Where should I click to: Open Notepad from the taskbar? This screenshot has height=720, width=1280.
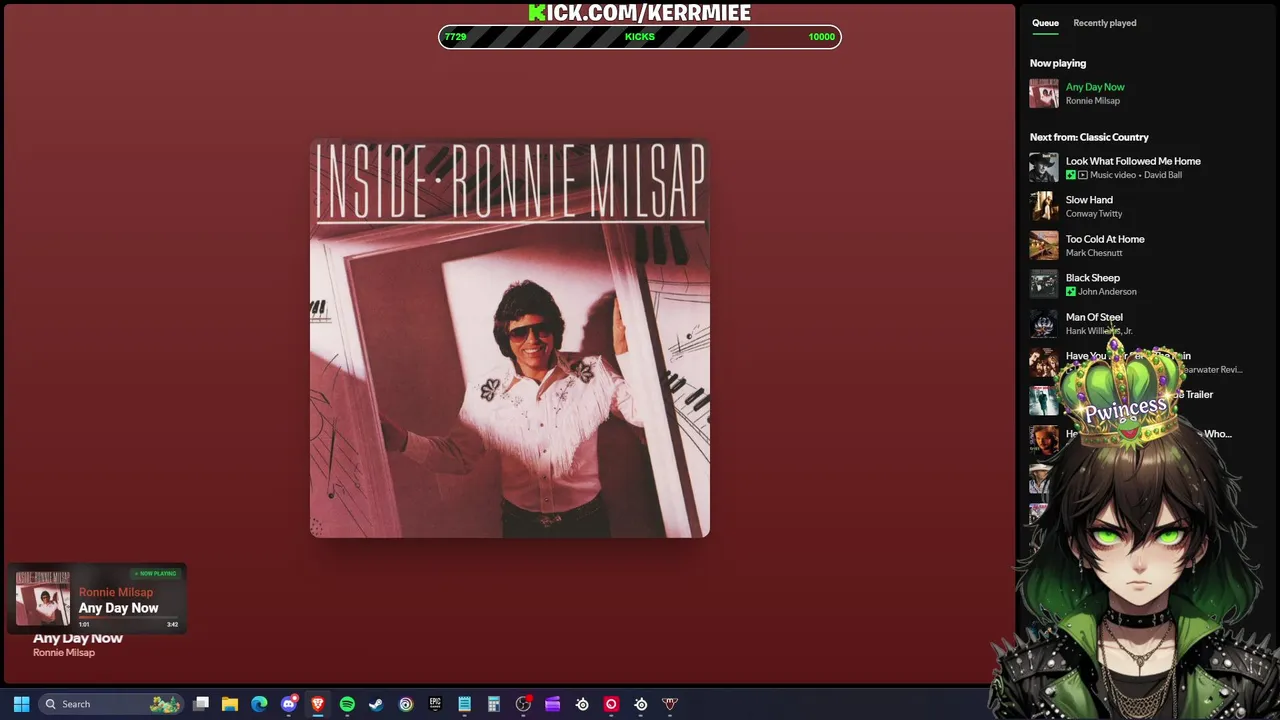click(x=464, y=704)
